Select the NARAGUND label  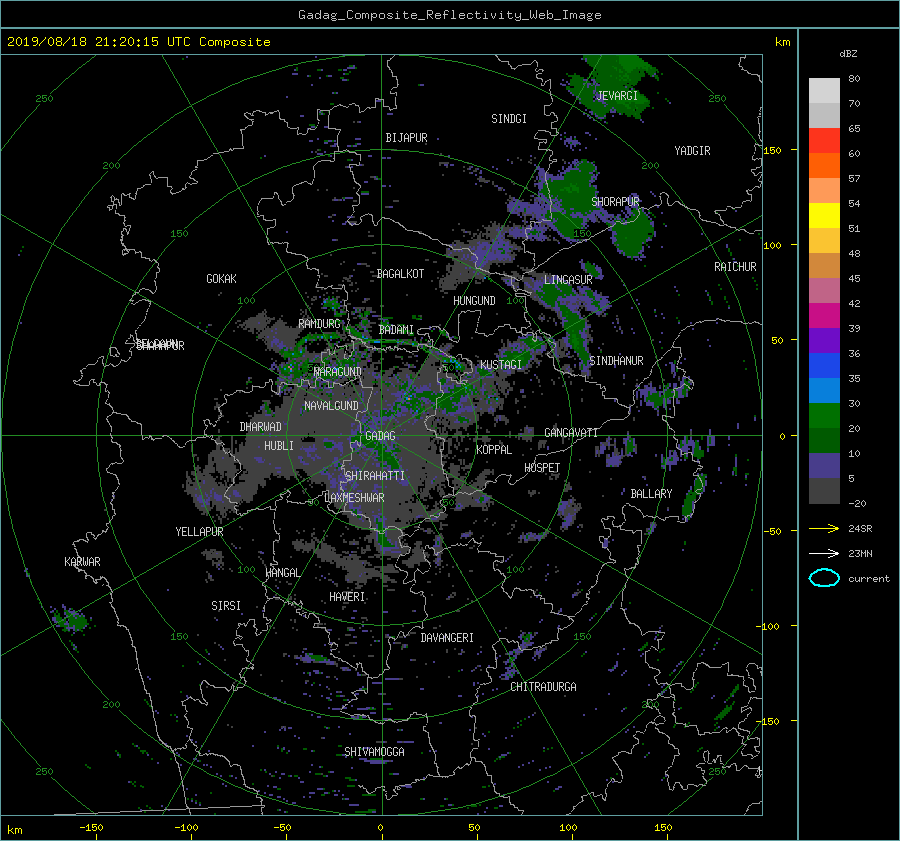click(338, 372)
